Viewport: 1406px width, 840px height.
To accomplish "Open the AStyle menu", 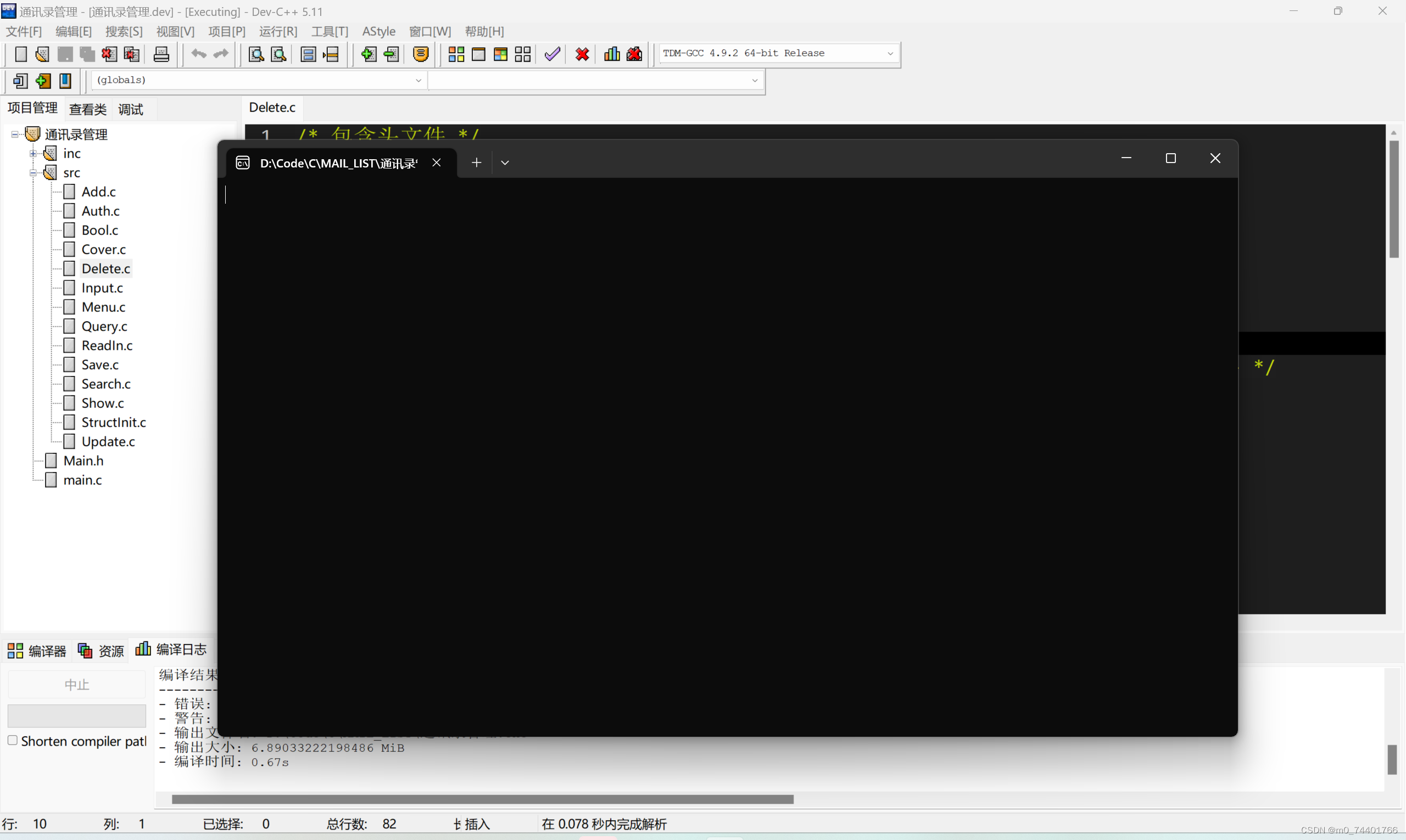I will (x=379, y=32).
